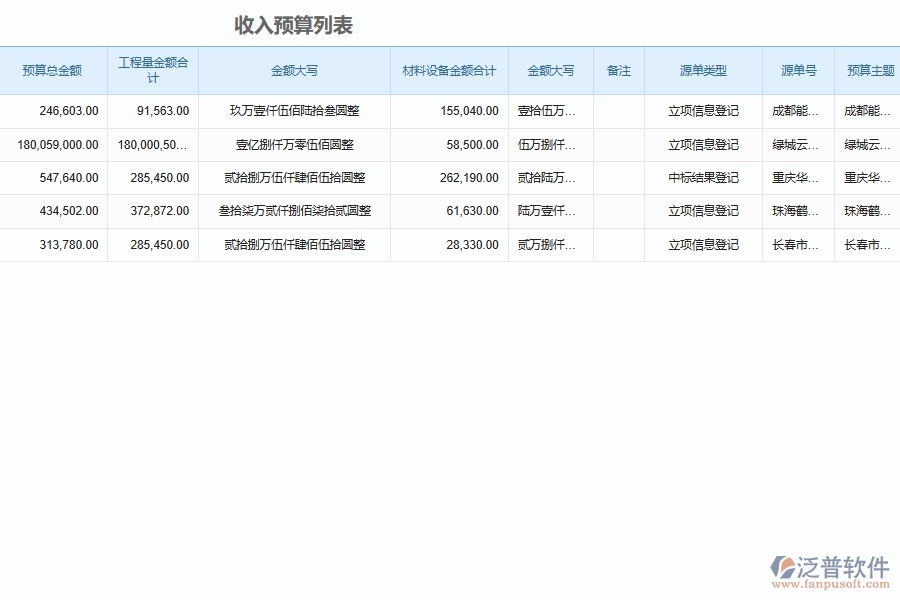Click the 立项信息登记 cell in first row

(x=703, y=111)
